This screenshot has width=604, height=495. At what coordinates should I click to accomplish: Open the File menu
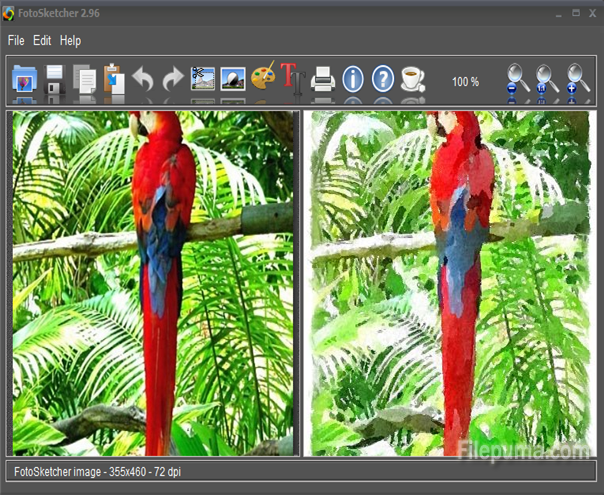coord(15,41)
